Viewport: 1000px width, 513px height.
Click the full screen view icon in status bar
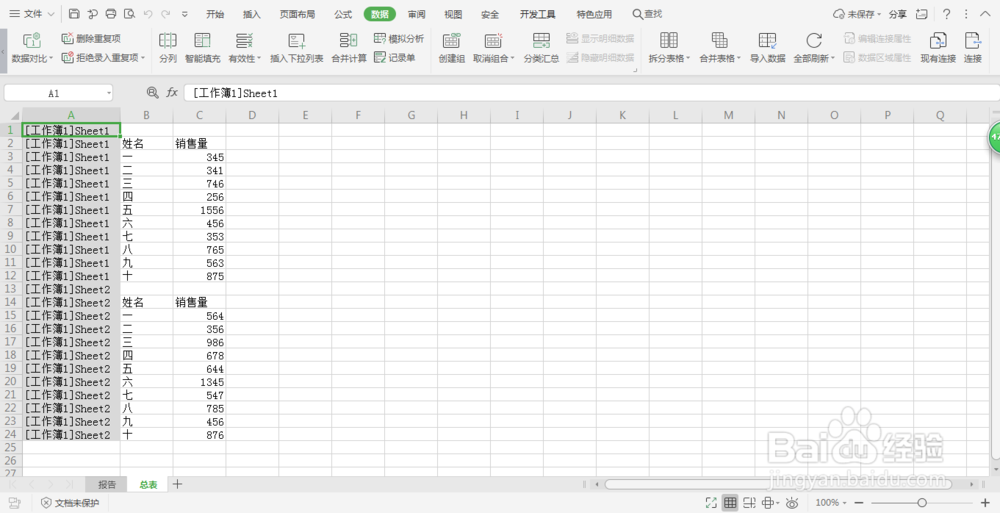coord(711,503)
